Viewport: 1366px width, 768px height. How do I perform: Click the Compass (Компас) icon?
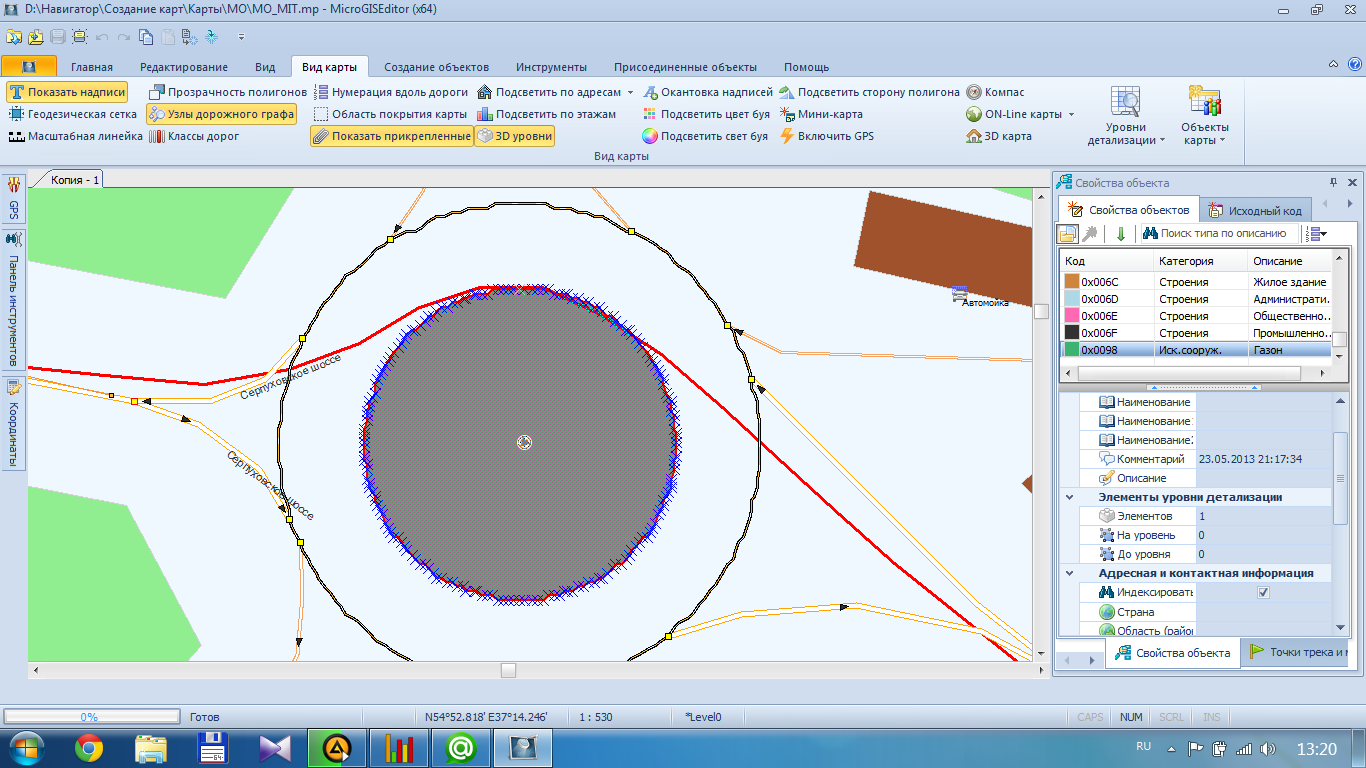point(974,92)
